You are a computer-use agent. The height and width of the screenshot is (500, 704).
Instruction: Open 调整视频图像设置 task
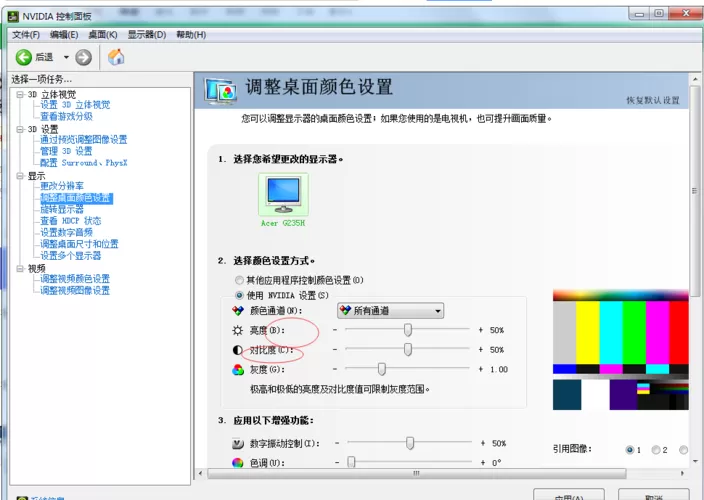click(x=75, y=290)
